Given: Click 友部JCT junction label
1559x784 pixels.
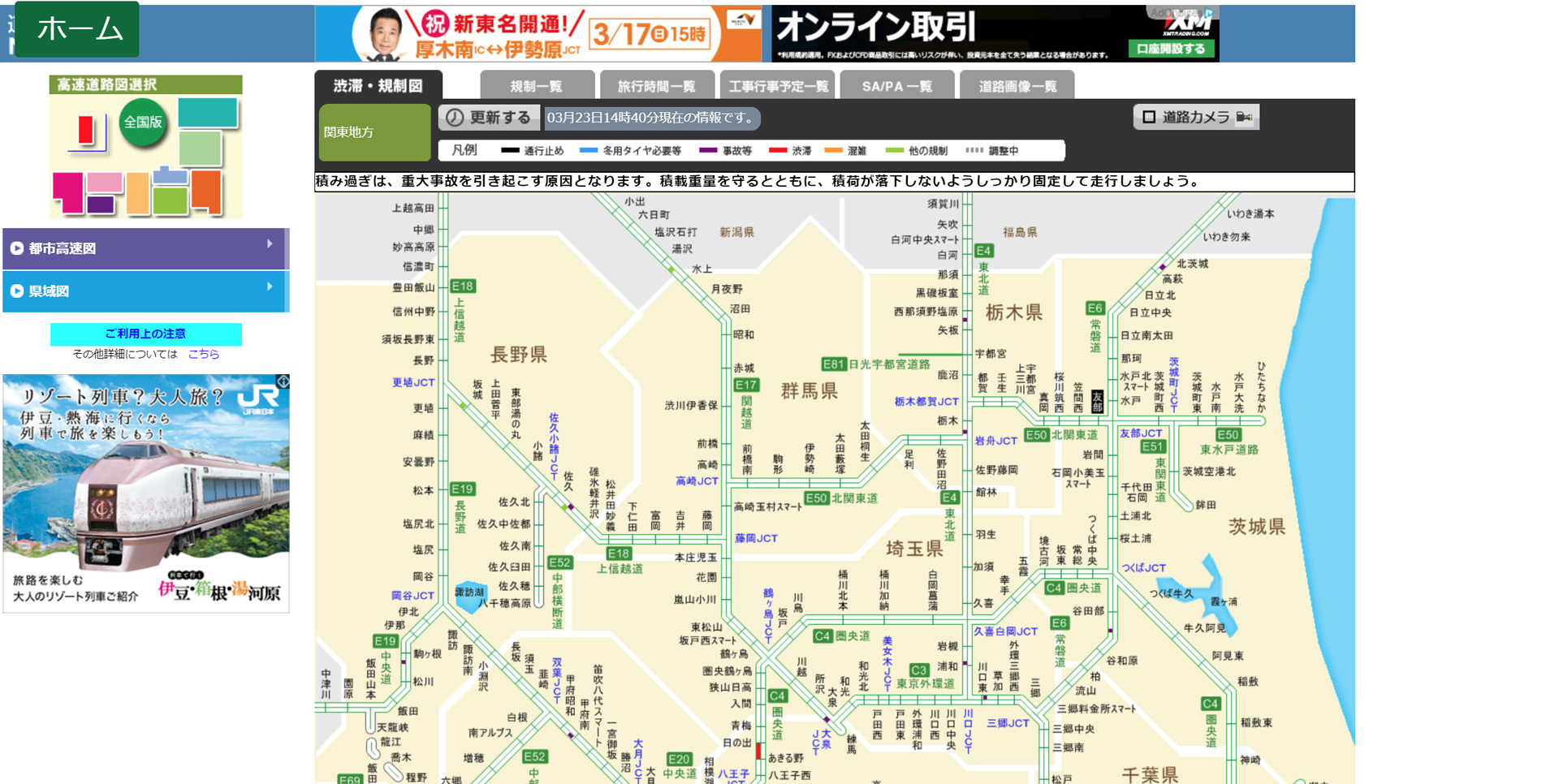Looking at the screenshot, I should (x=1141, y=433).
